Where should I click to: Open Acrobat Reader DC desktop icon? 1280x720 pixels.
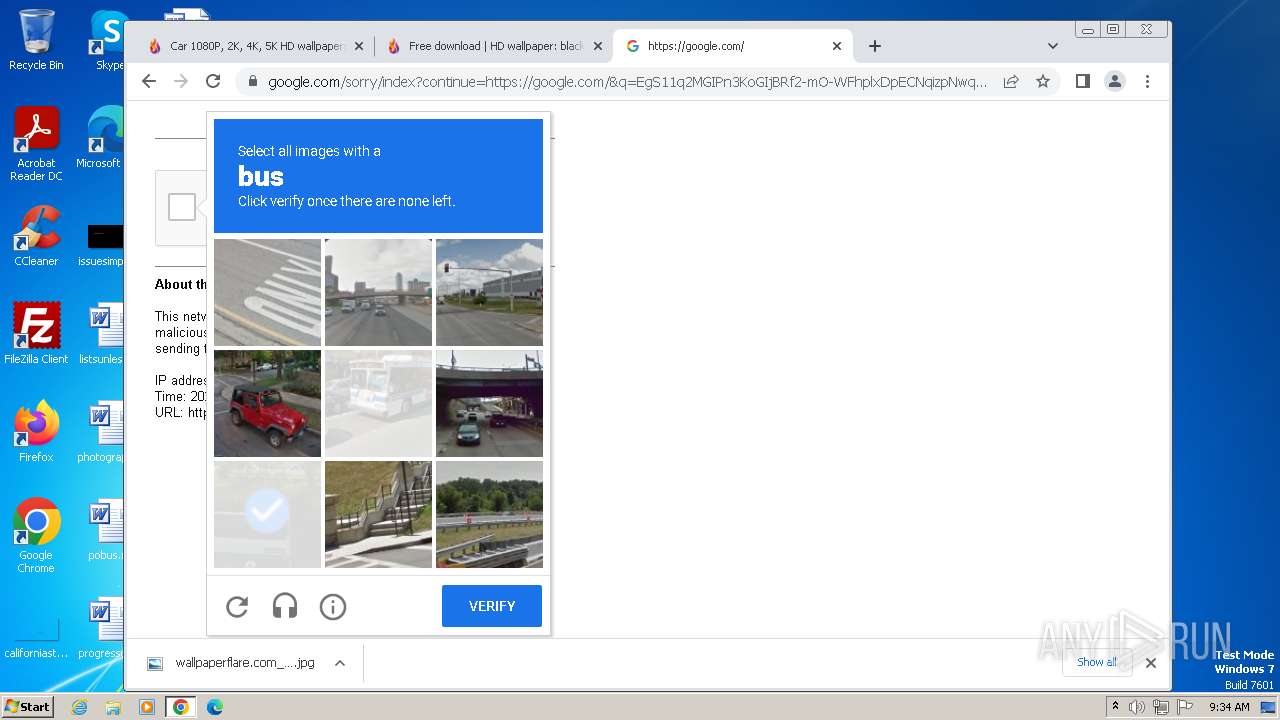(x=36, y=144)
